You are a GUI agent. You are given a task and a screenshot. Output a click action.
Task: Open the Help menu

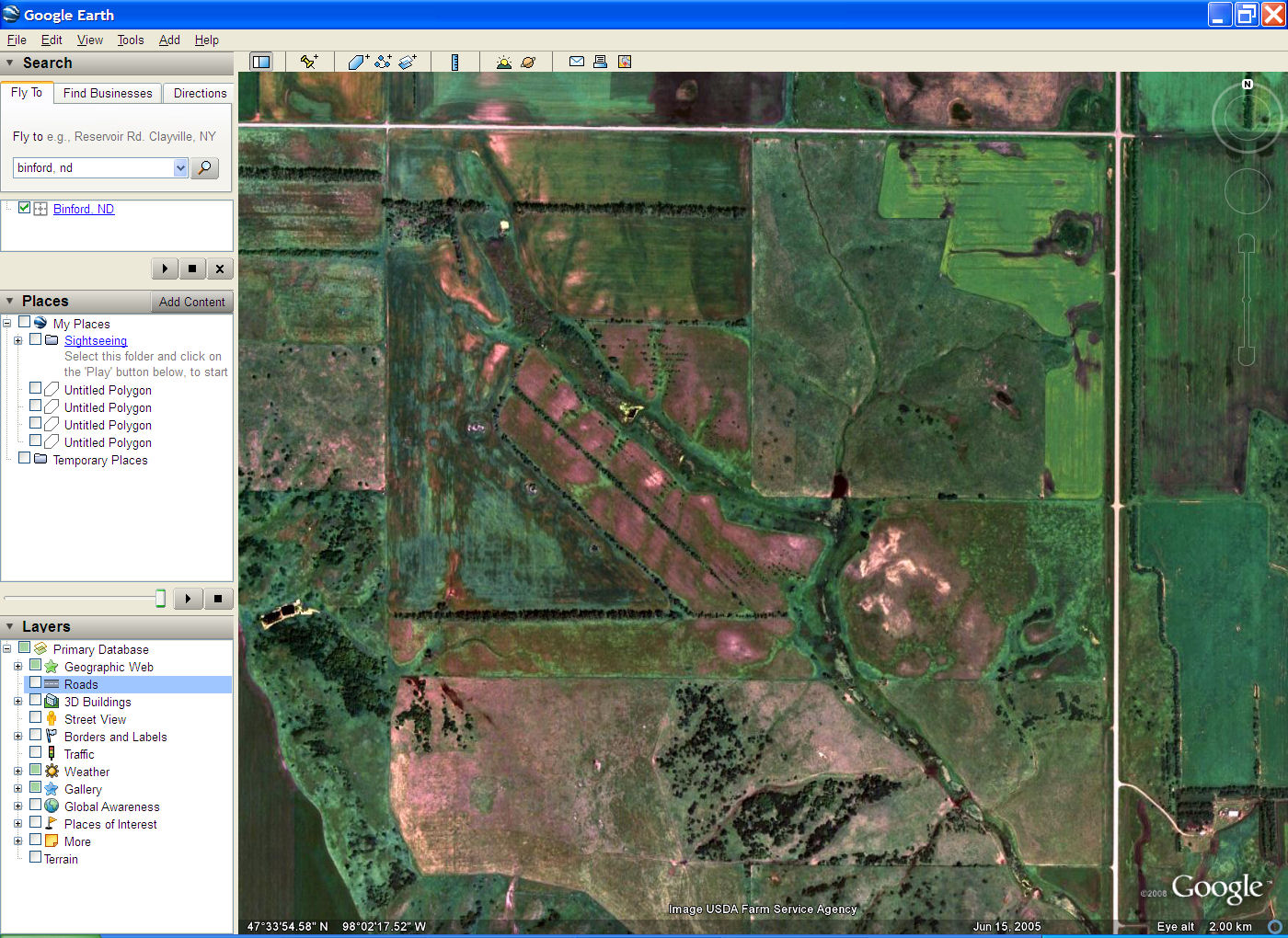click(207, 40)
